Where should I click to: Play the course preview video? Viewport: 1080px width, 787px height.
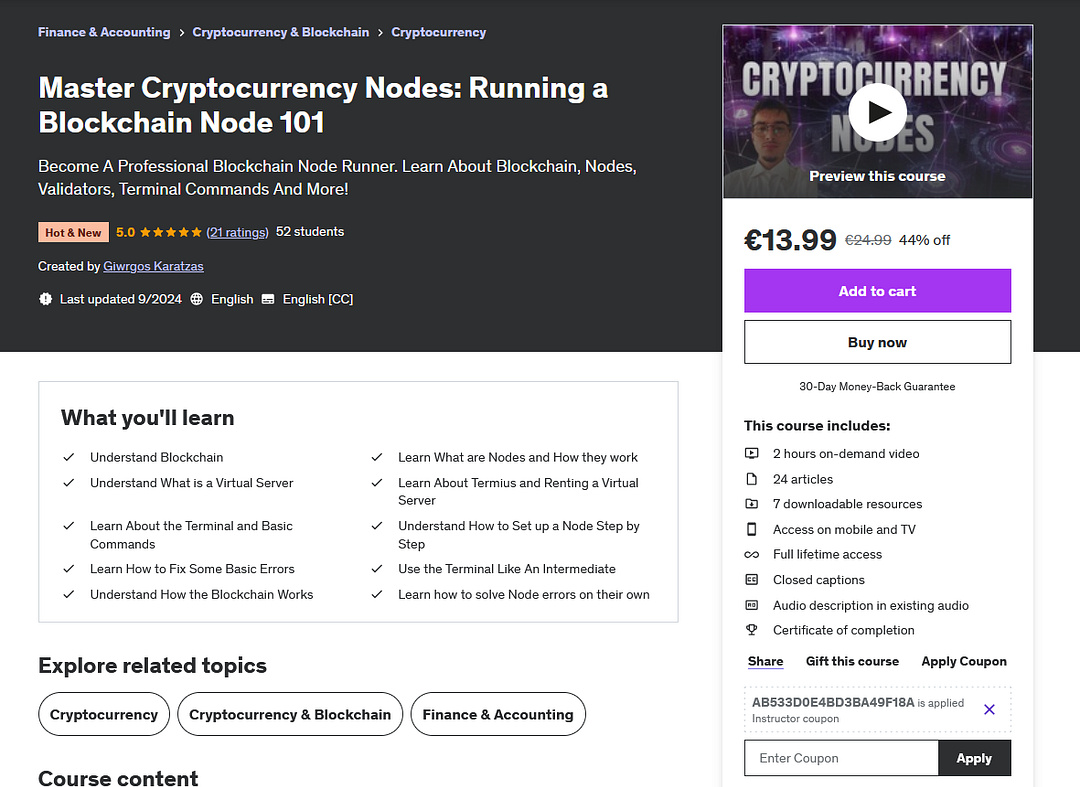[x=877, y=112]
